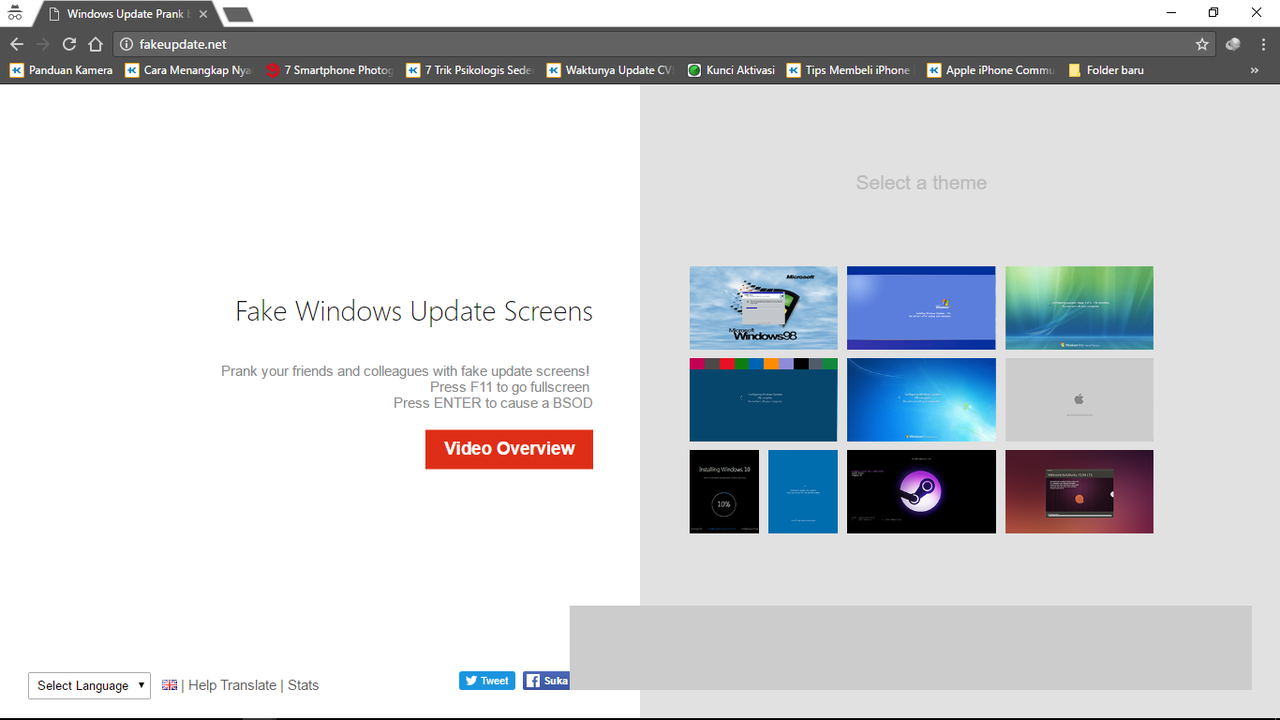
Task: Select the Steam logo theme thumbnail
Action: pos(921,491)
